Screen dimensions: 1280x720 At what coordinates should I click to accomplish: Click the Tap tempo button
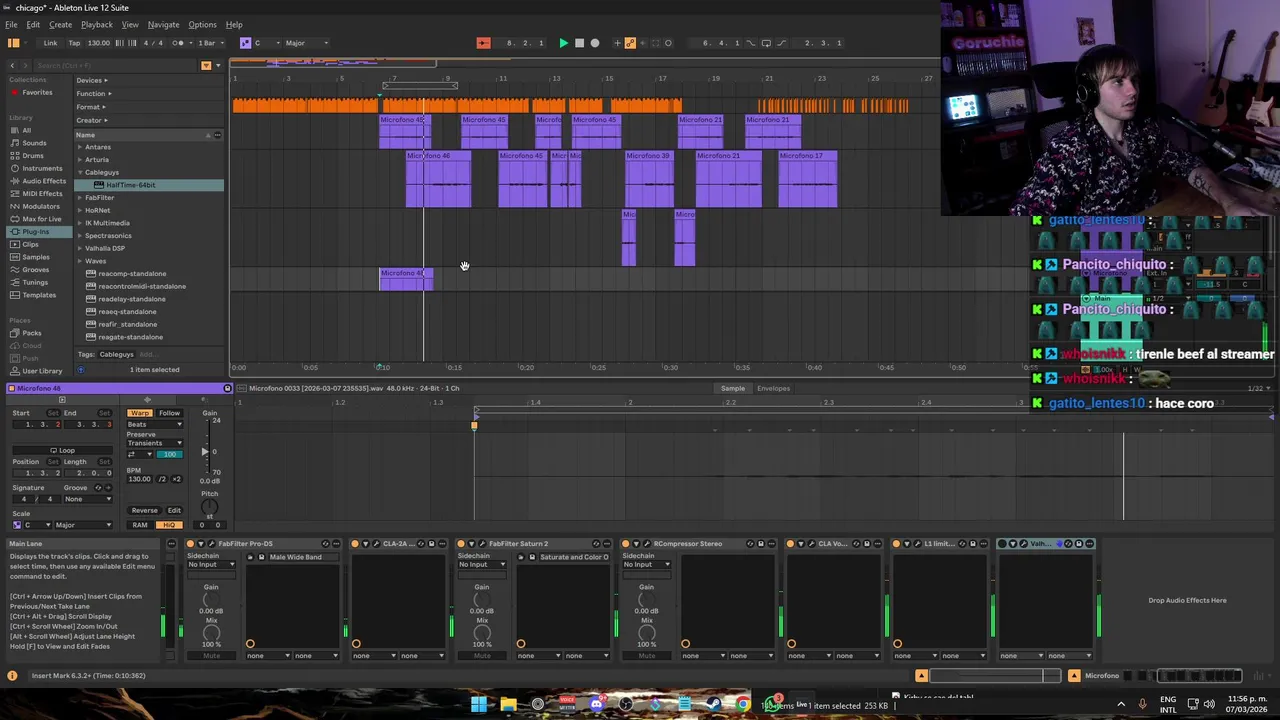tap(74, 43)
